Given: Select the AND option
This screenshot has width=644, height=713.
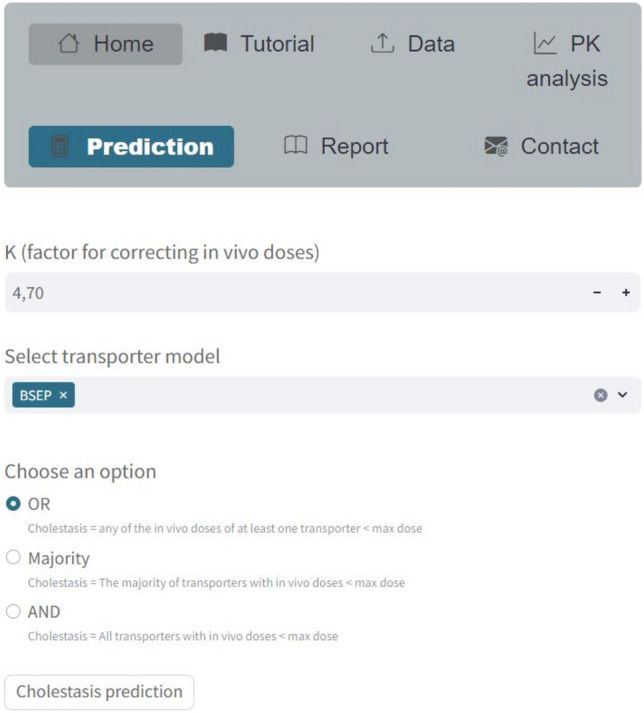Looking at the screenshot, I should 14,612.
